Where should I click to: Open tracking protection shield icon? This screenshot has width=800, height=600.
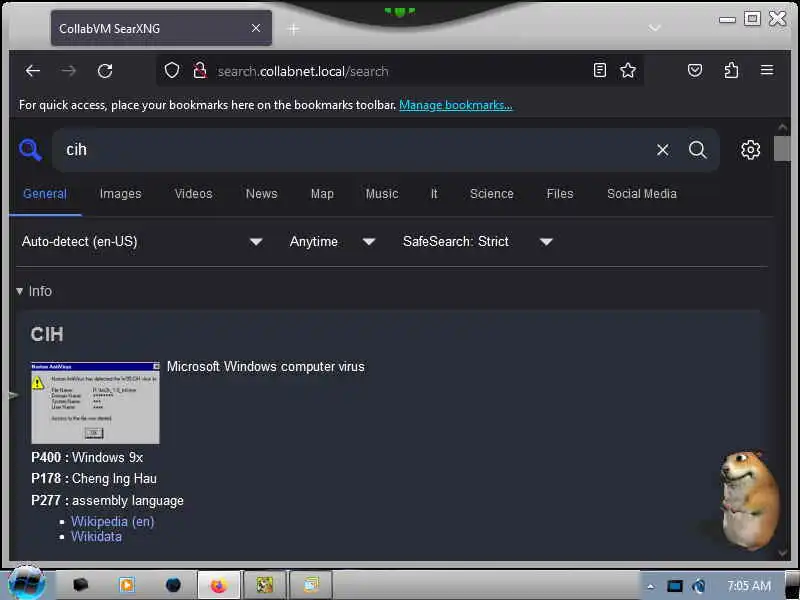click(x=172, y=70)
